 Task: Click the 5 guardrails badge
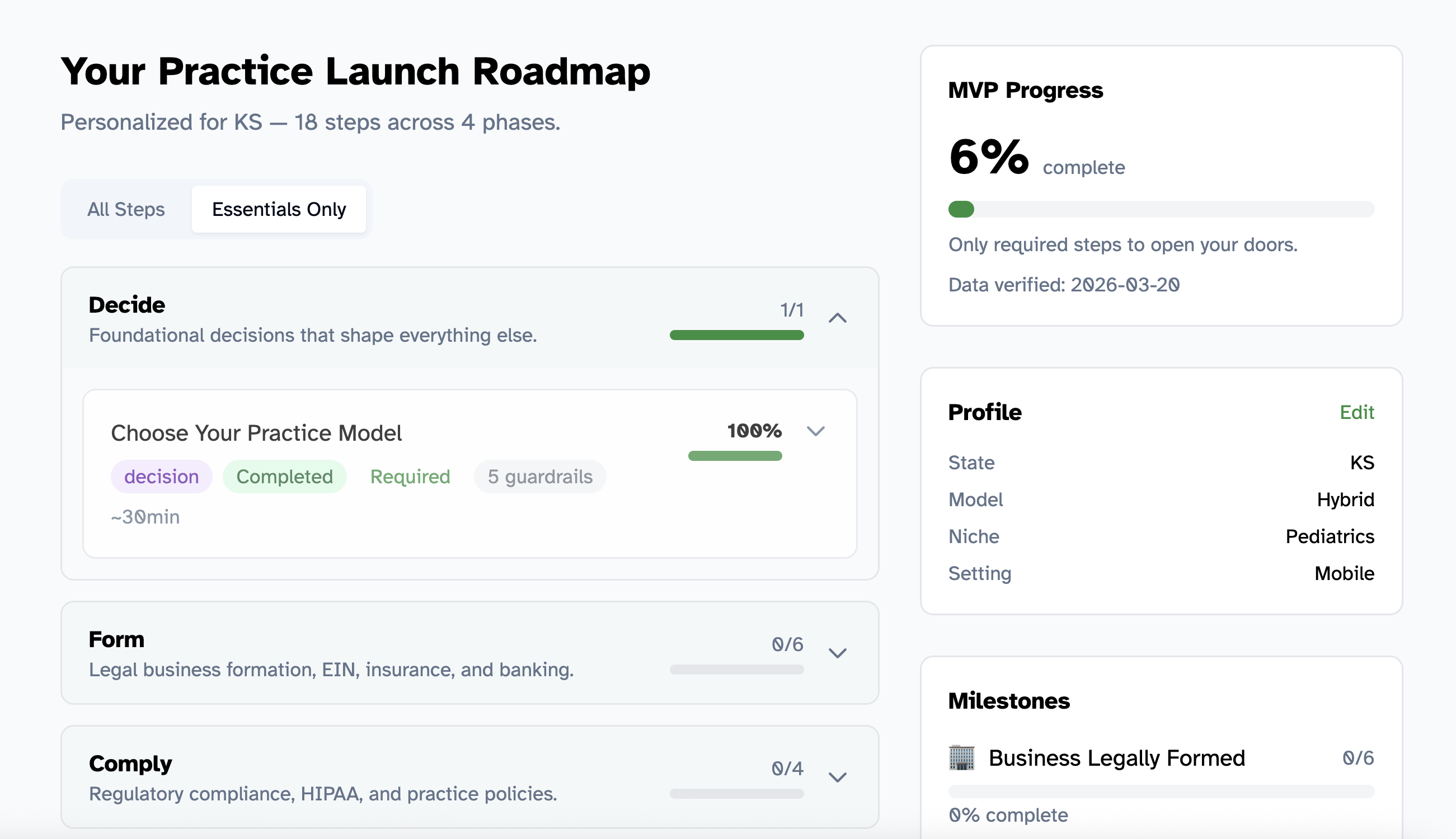[x=539, y=476]
